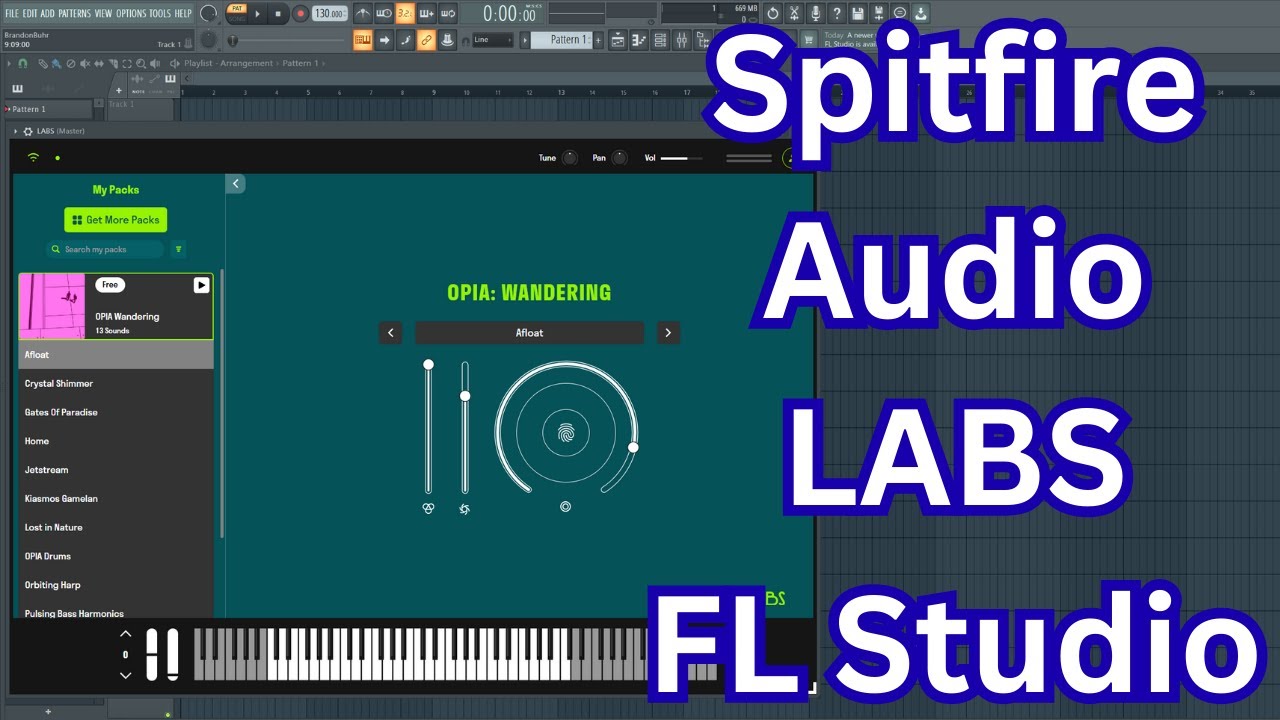Select the playlist paint brush tool
The width and height of the screenshot is (1280, 720).
coord(57,63)
